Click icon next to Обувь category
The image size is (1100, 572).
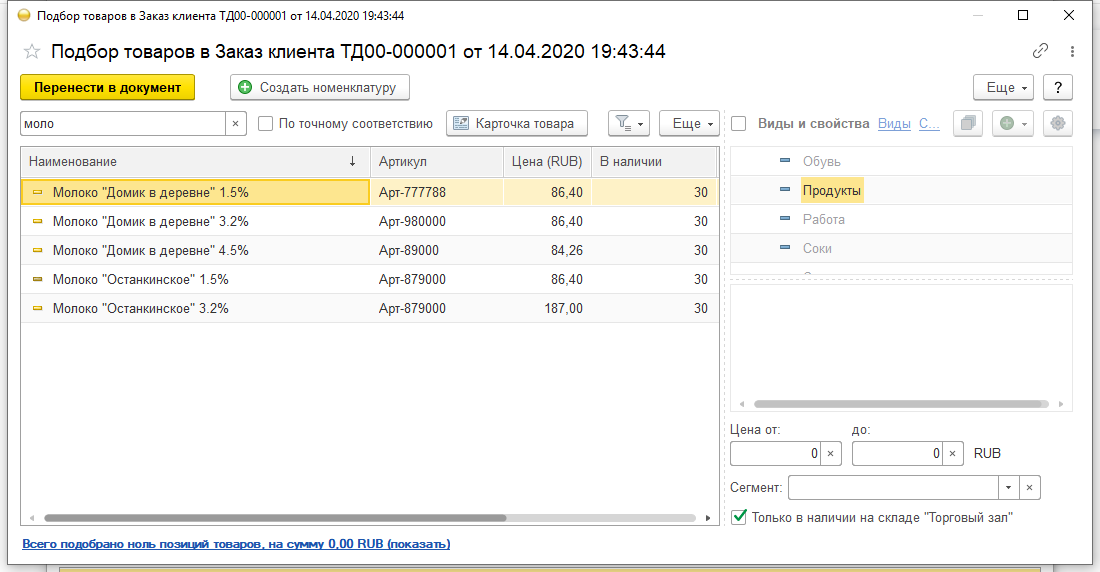coord(785,161)
